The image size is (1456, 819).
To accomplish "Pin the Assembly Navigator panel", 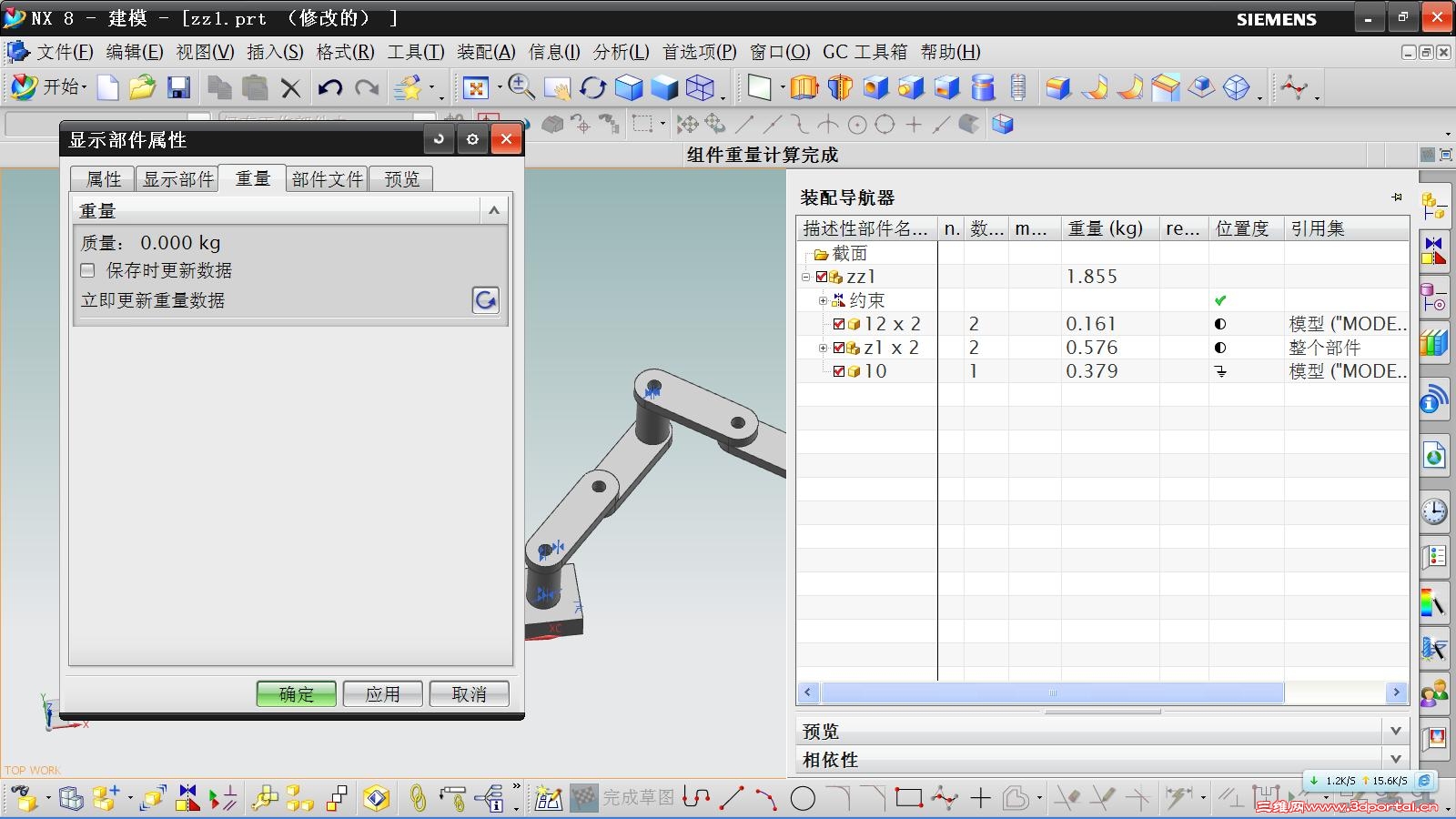I will click(1397, 197).
